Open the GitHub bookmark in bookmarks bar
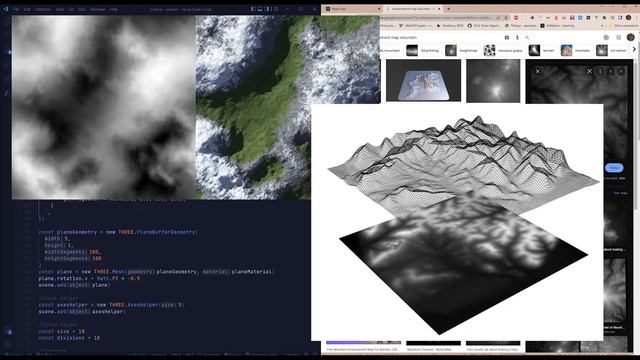 coord(484,26)
